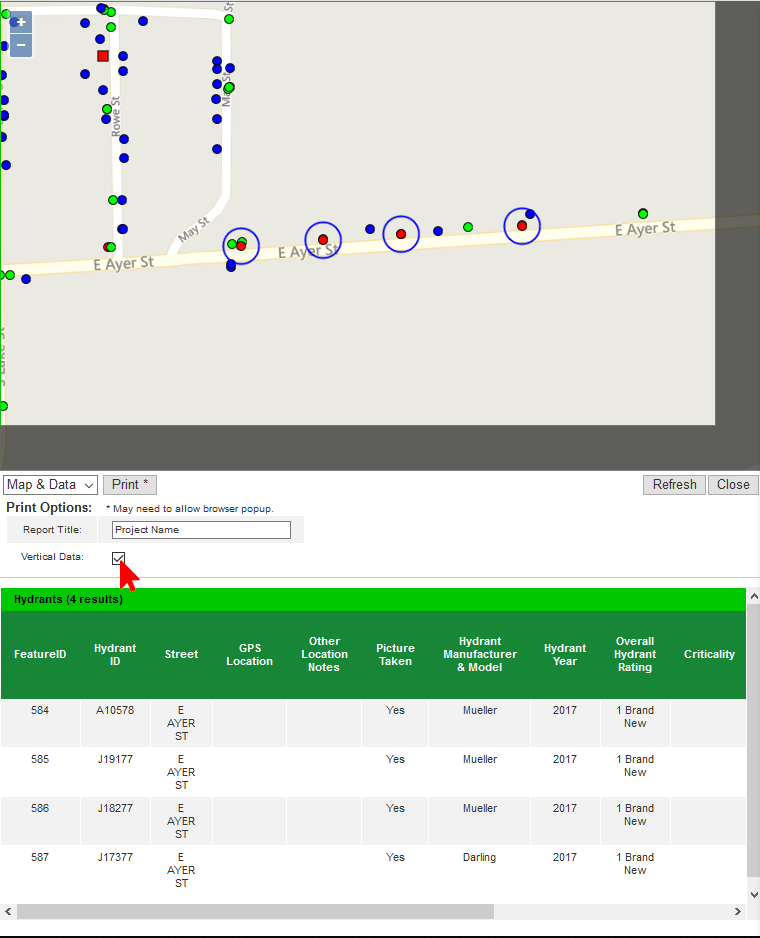Toggle the Vertical Data checkbox
760x938 pixels.
119,557
